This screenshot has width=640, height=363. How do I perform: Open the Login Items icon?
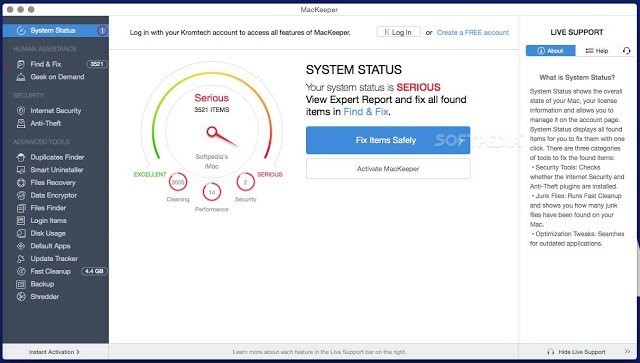pos(21,220)
